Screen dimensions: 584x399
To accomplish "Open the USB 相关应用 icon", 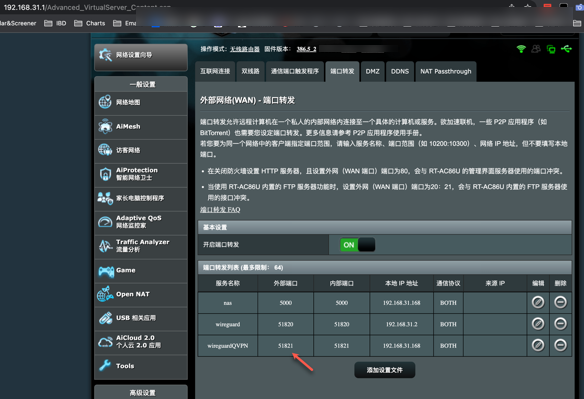I will click(x=105, y=318).
